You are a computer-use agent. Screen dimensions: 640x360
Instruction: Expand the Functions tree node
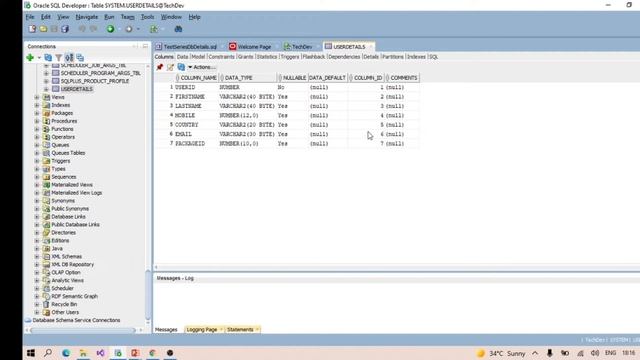point(37,129)
